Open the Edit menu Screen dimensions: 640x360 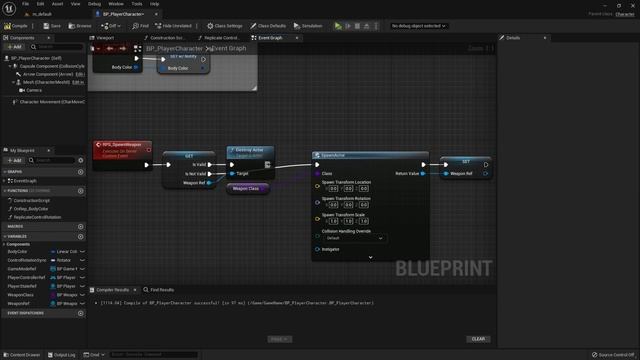40,4
